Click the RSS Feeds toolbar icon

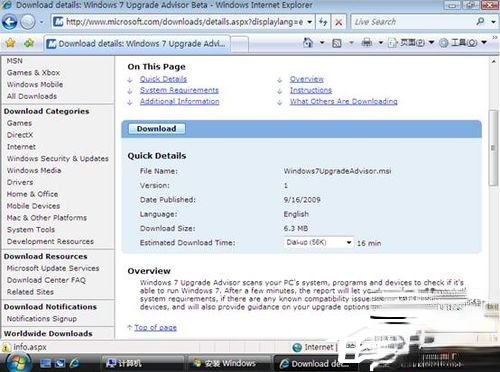[x=337, y=43]
